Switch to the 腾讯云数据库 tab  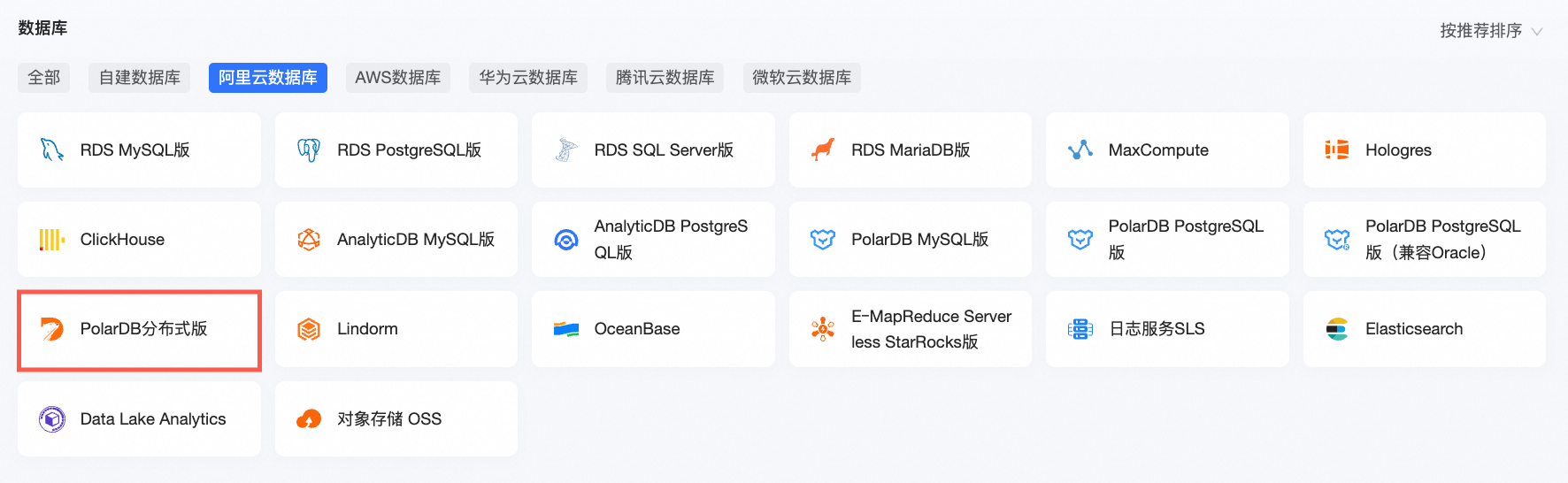coord(665,78)
